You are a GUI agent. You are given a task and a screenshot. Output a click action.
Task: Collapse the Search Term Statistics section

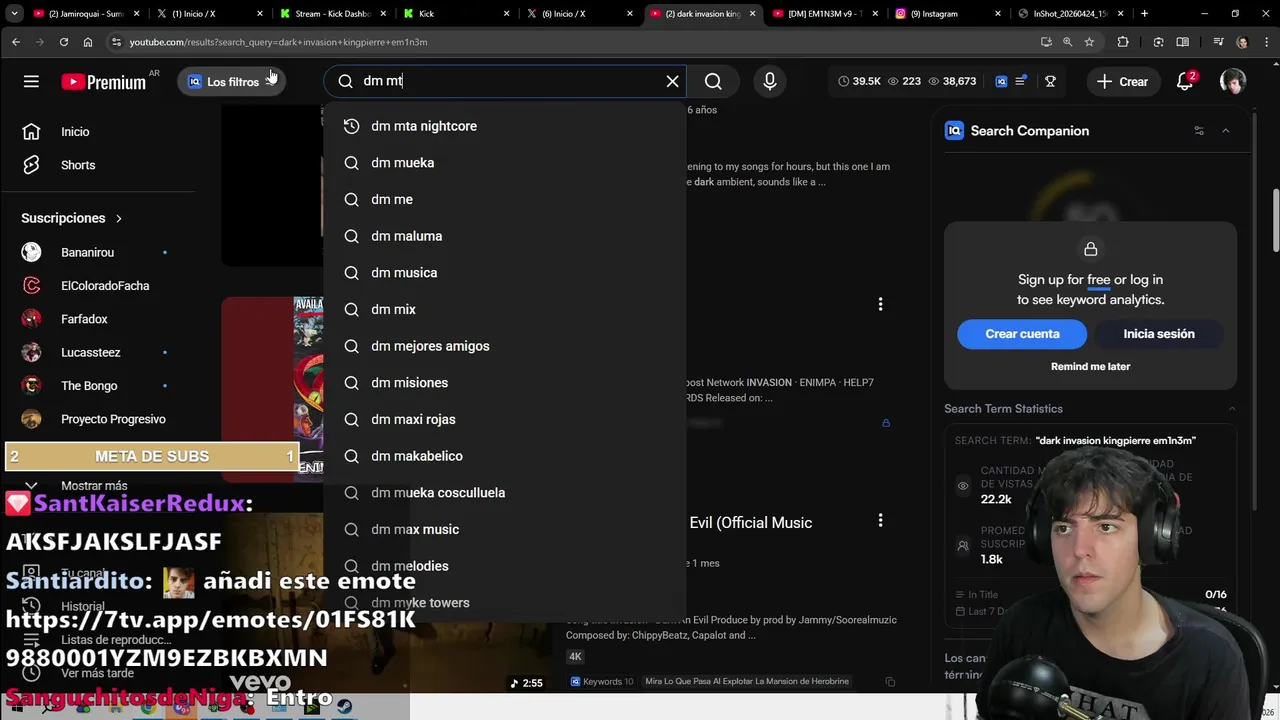[1232, 409]
